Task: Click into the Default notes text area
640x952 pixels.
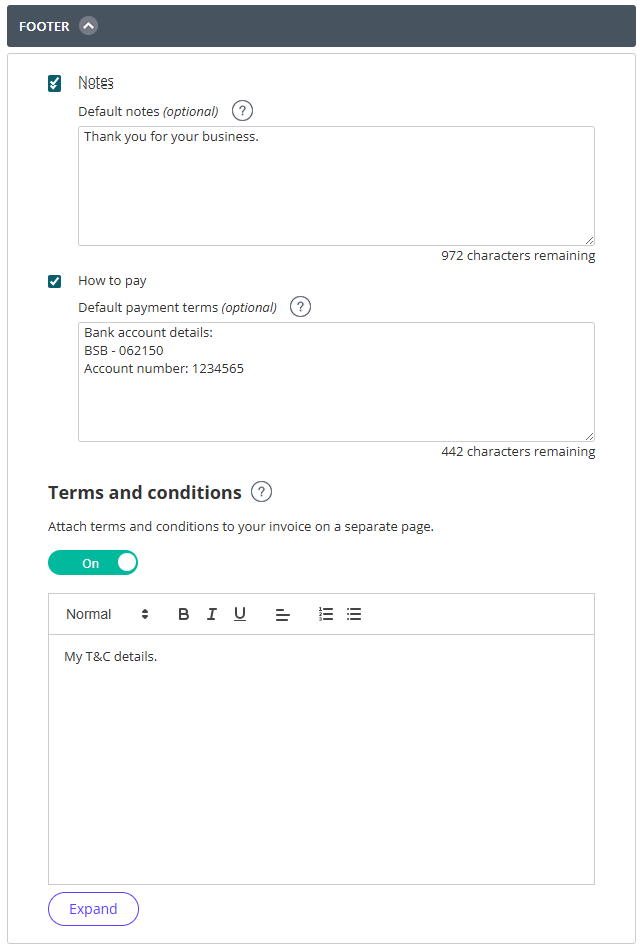Action: click(x=336, y=186)
